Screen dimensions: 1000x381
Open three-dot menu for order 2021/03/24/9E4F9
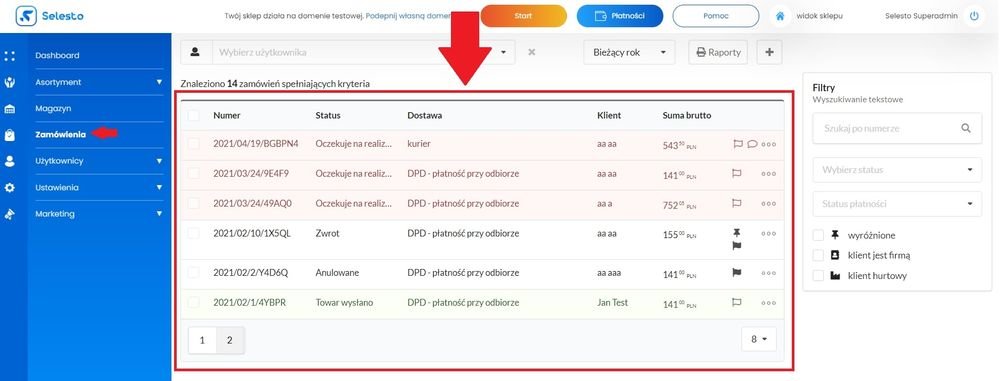[x=768, y=174]
